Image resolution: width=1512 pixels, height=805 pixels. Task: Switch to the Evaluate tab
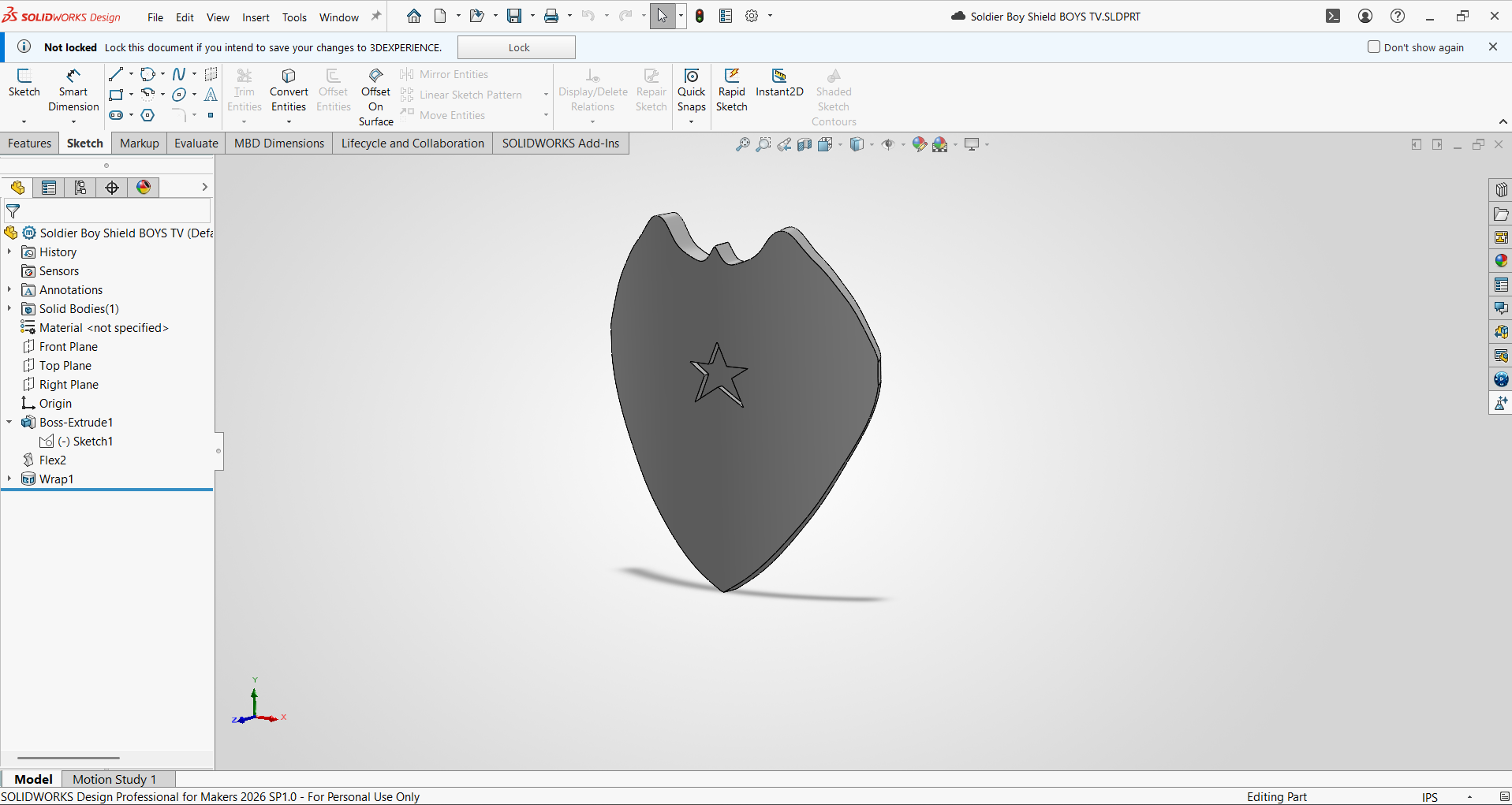coord(196,143)
